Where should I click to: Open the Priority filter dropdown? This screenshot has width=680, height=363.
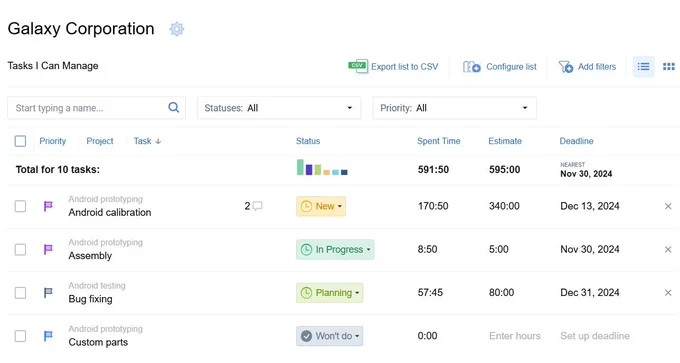tap(454, 108)
